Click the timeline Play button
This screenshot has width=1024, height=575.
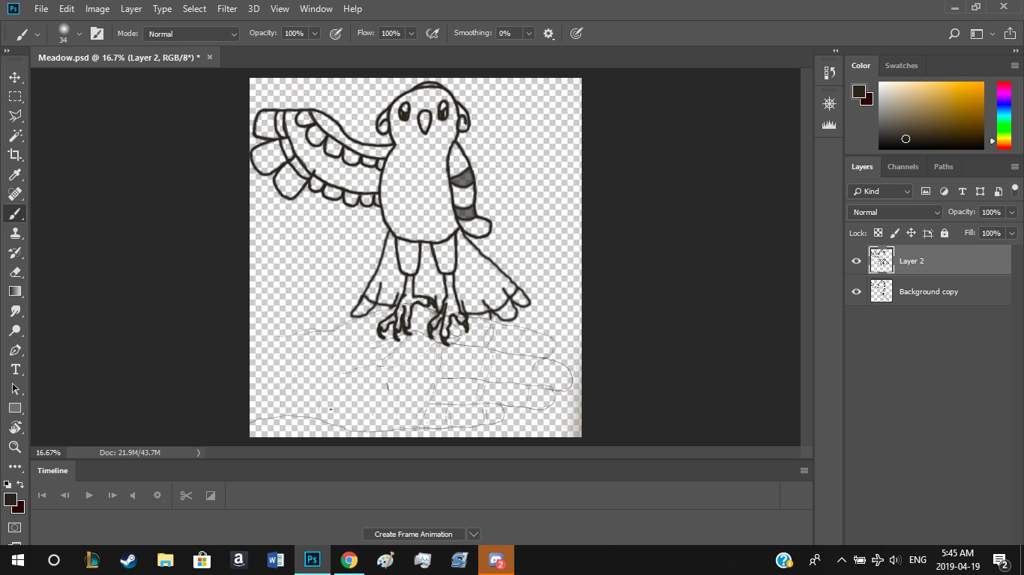[x=89, y=495]
